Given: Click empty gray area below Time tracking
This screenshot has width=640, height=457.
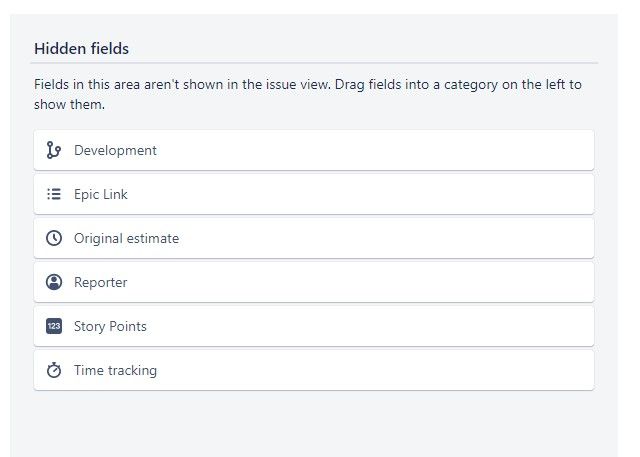Looking at the screenshot, I should pyautogui.click(x=313, y=424).
